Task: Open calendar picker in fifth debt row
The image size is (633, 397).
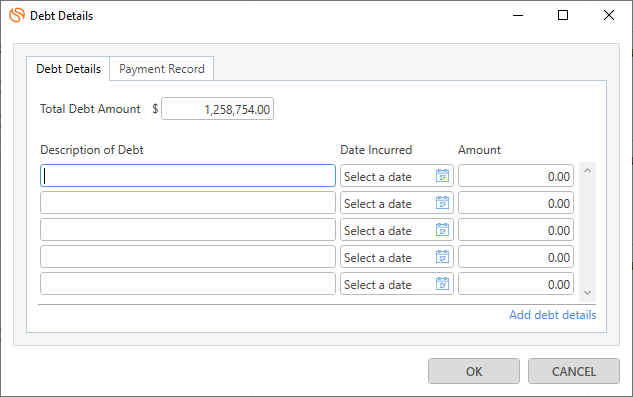Action: [x=442, y=284]
